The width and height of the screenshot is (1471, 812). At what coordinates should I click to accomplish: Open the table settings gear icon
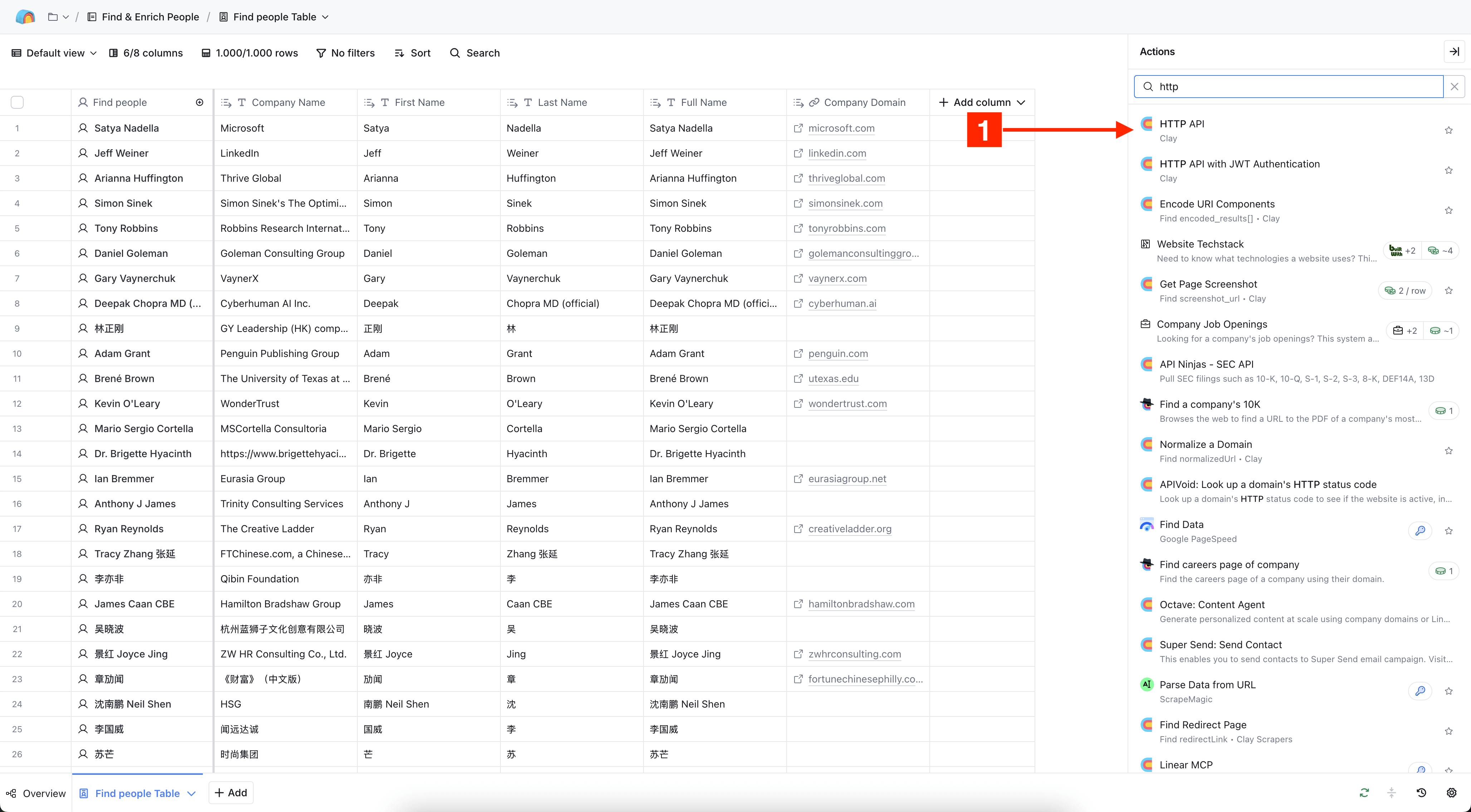(x=1451, y=793)
